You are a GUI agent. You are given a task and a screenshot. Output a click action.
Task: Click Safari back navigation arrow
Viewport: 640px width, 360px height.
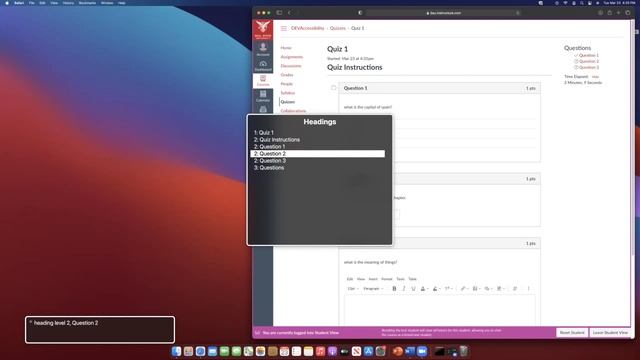(x=289, y=13)
